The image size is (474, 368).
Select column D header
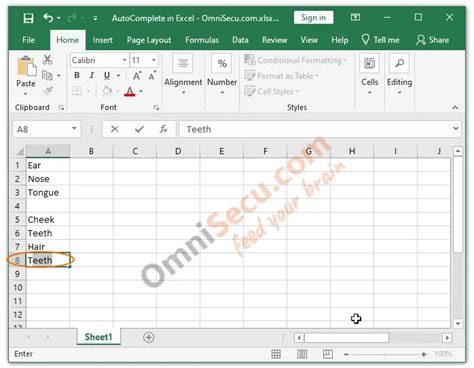[178, 151]
